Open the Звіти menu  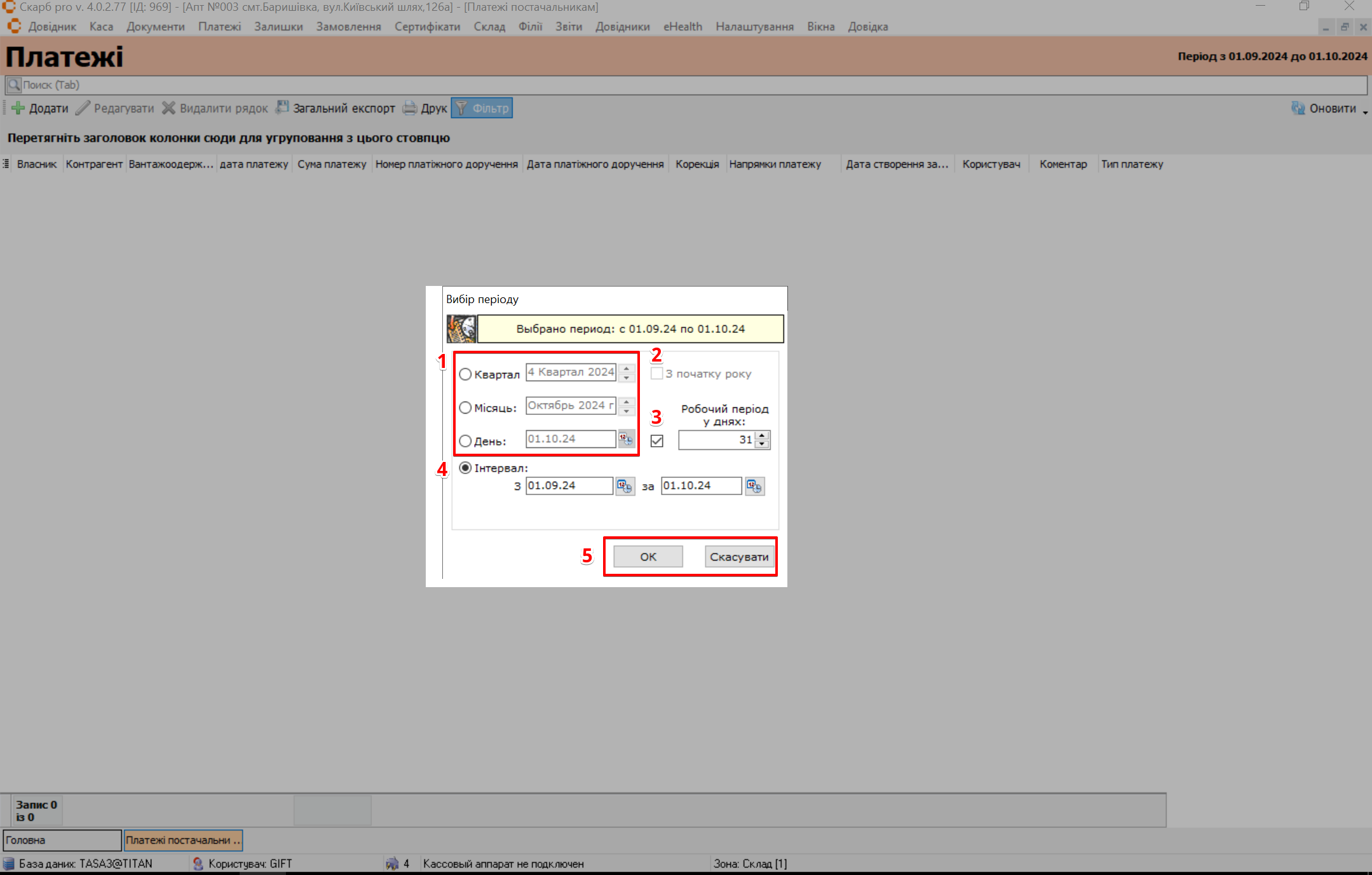pyautogui.click(x=568, y=27)
